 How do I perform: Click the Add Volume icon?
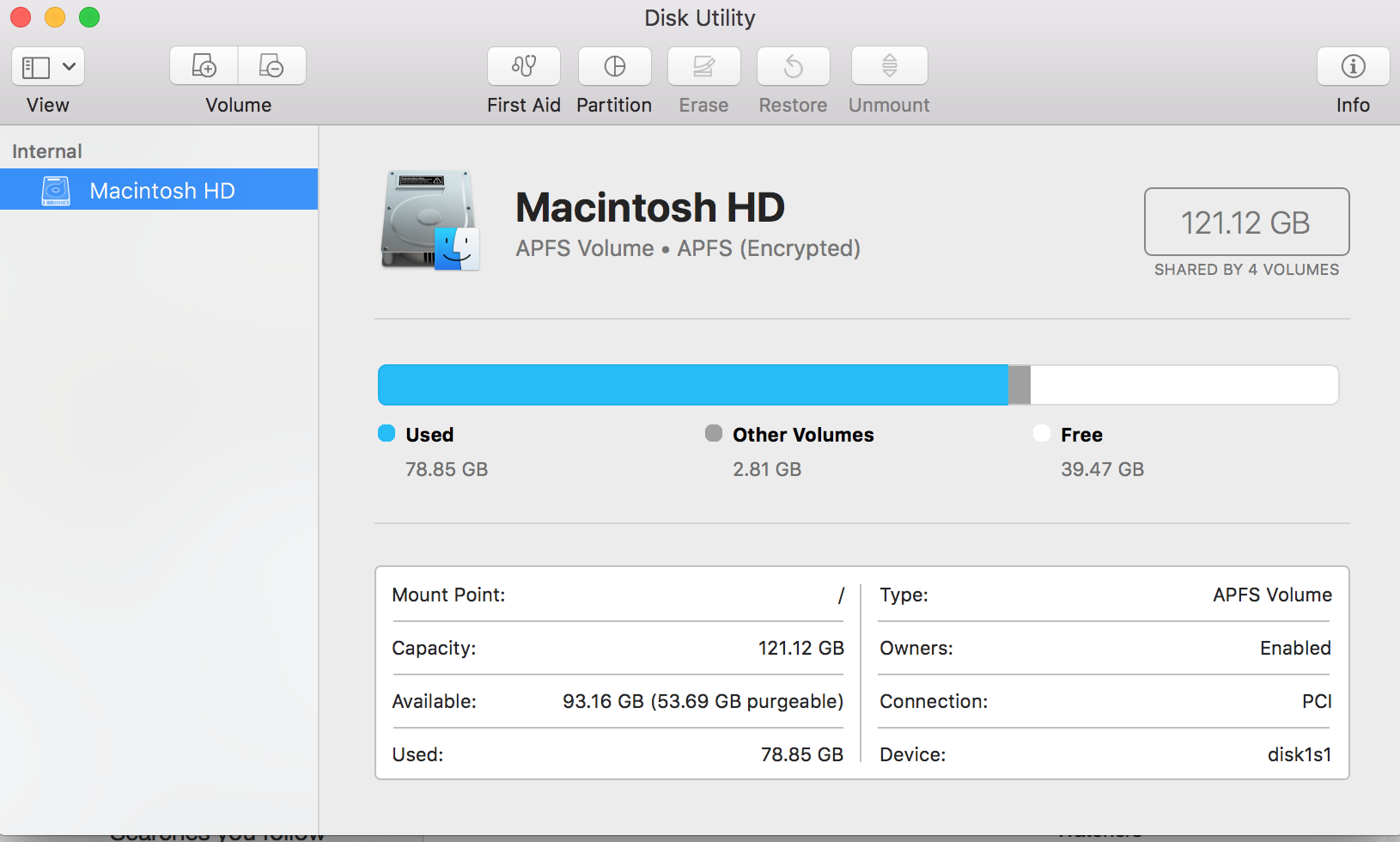[204, 66]
